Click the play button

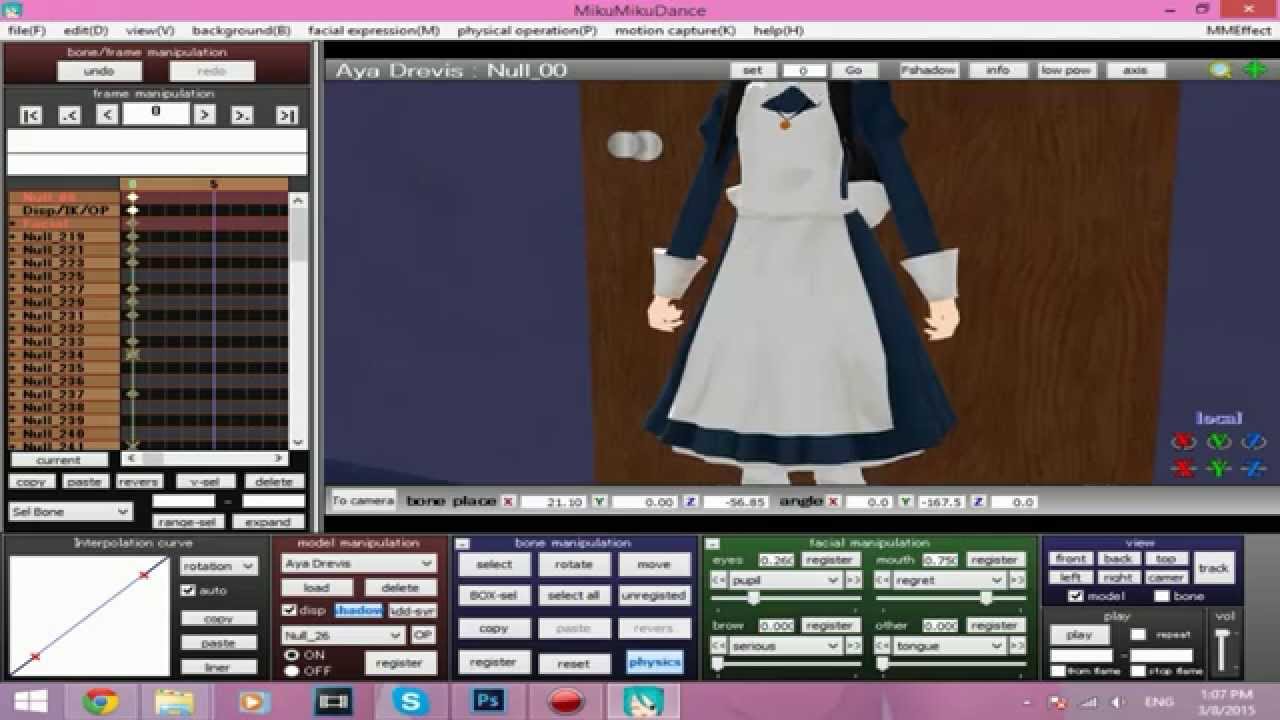point(1079,635)
